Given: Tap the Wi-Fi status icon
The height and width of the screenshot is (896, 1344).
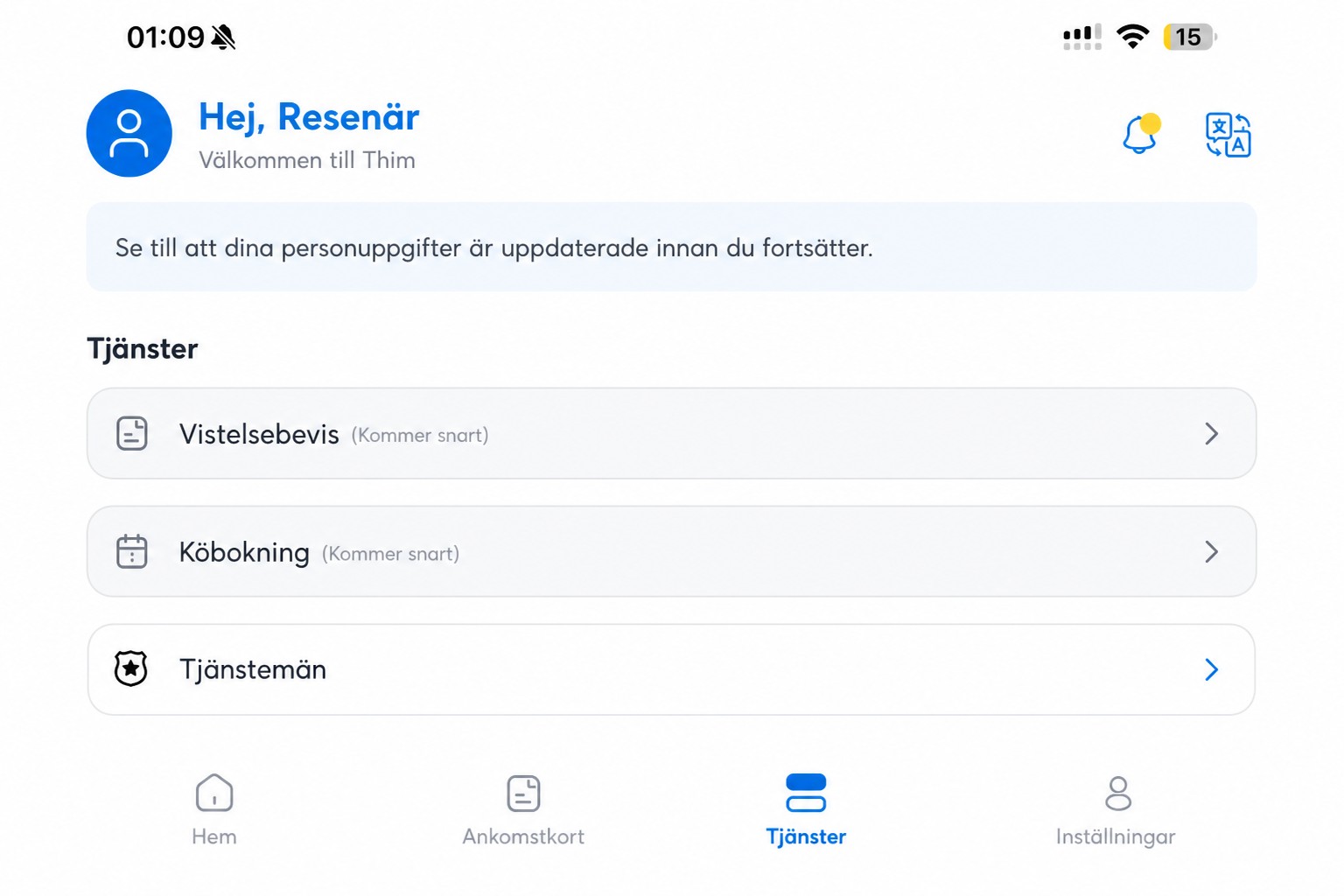Looking at the screenshot, I should (1132, 37).
